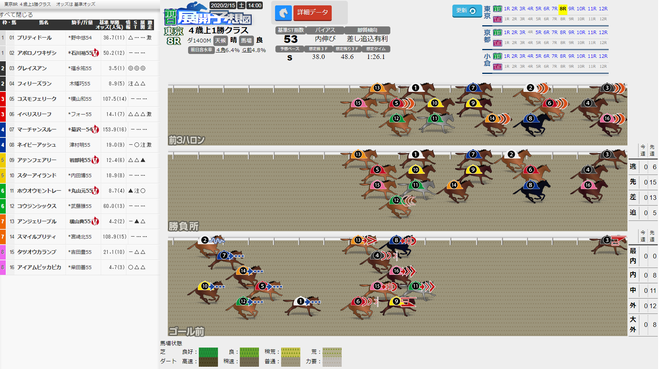Select the グレイスアン horse row

[79, 68]
